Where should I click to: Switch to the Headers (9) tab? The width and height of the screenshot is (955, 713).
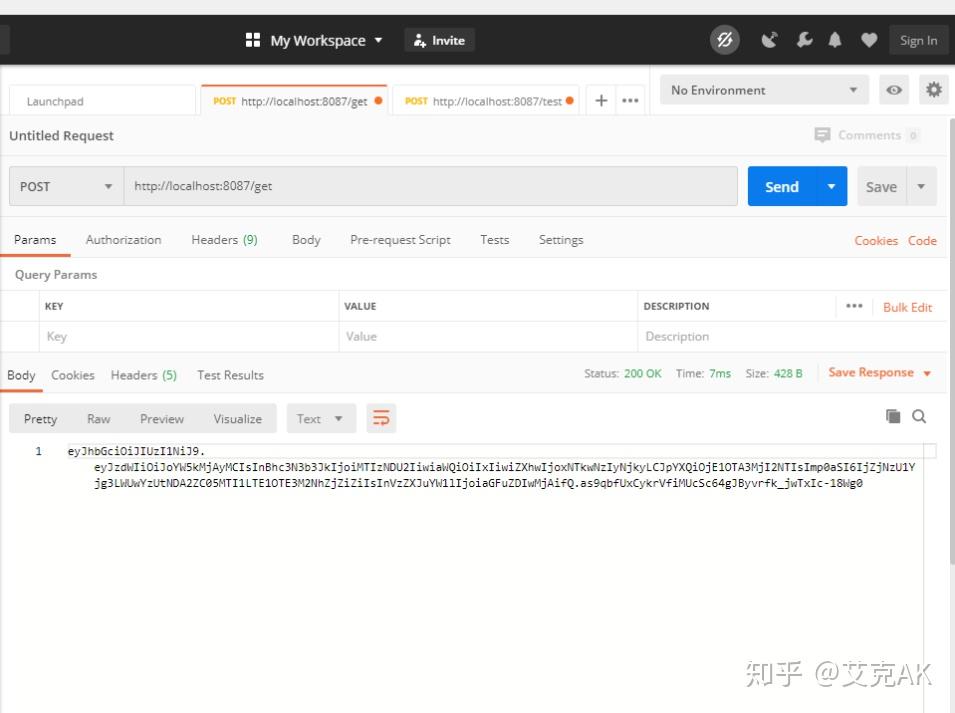[223, 239]
